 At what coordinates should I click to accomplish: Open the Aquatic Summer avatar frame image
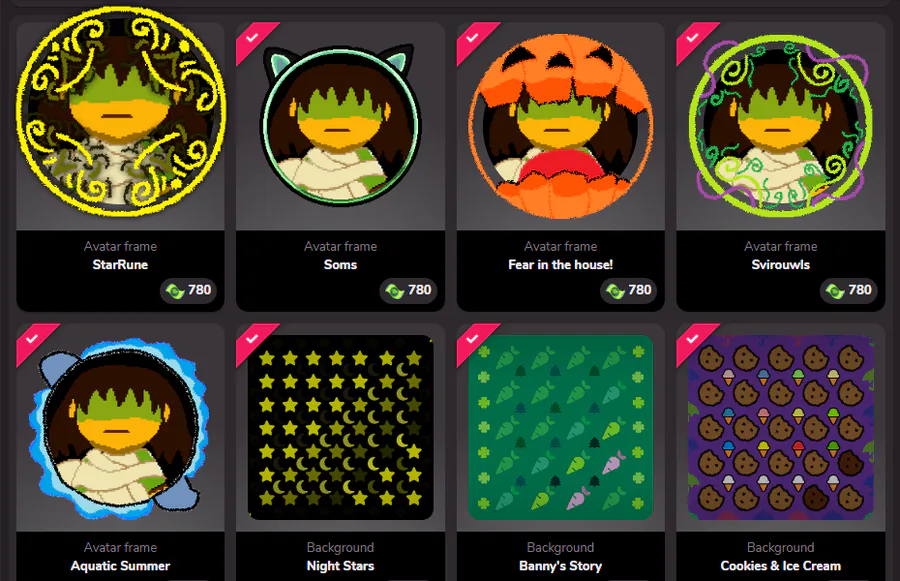119,428
